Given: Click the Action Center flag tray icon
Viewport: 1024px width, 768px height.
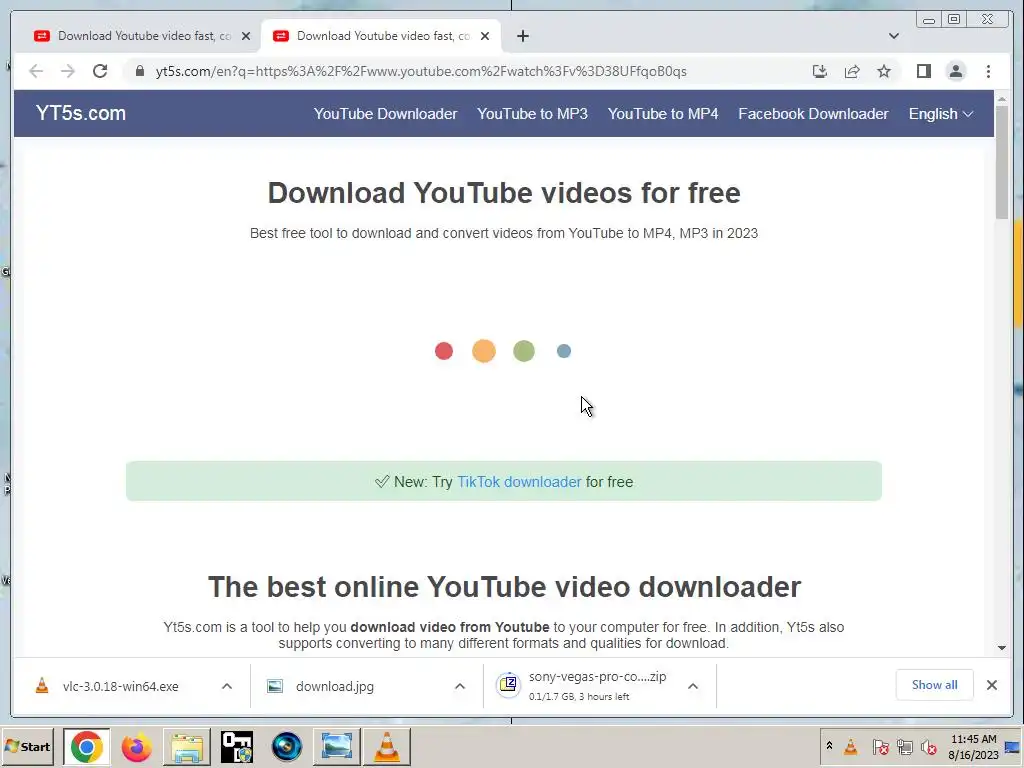Looking at the screenshot, I should [x=880, y=746].
